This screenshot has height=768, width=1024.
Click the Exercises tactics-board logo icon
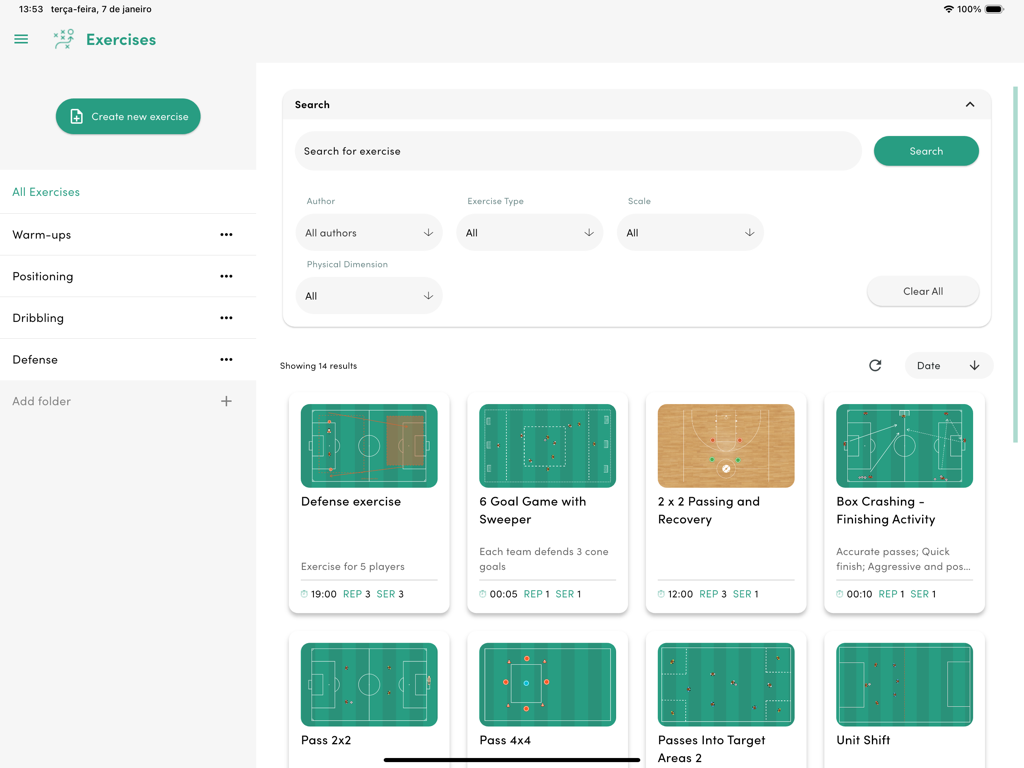click(x=62, y=39)
